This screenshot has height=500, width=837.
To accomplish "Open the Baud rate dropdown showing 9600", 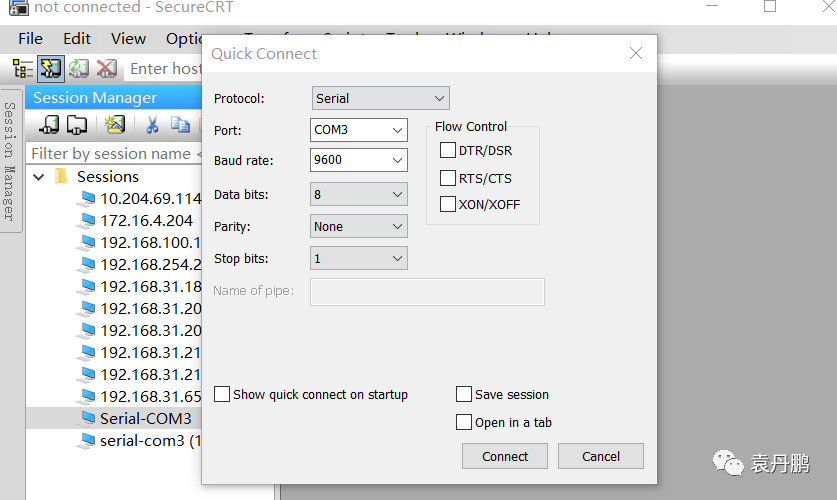I will pos(359,160).
